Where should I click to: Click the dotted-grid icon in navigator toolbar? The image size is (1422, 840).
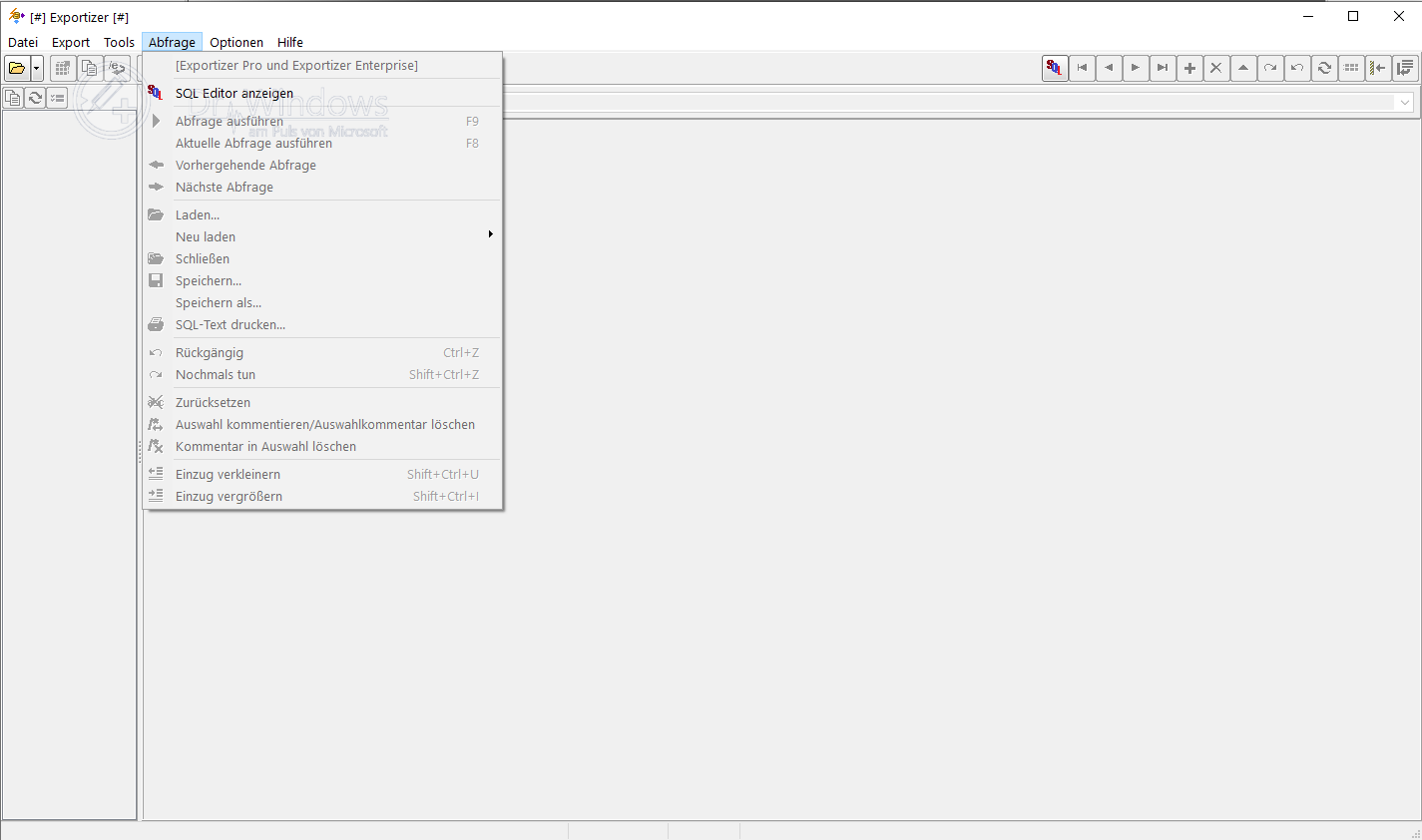(1351, 68)
